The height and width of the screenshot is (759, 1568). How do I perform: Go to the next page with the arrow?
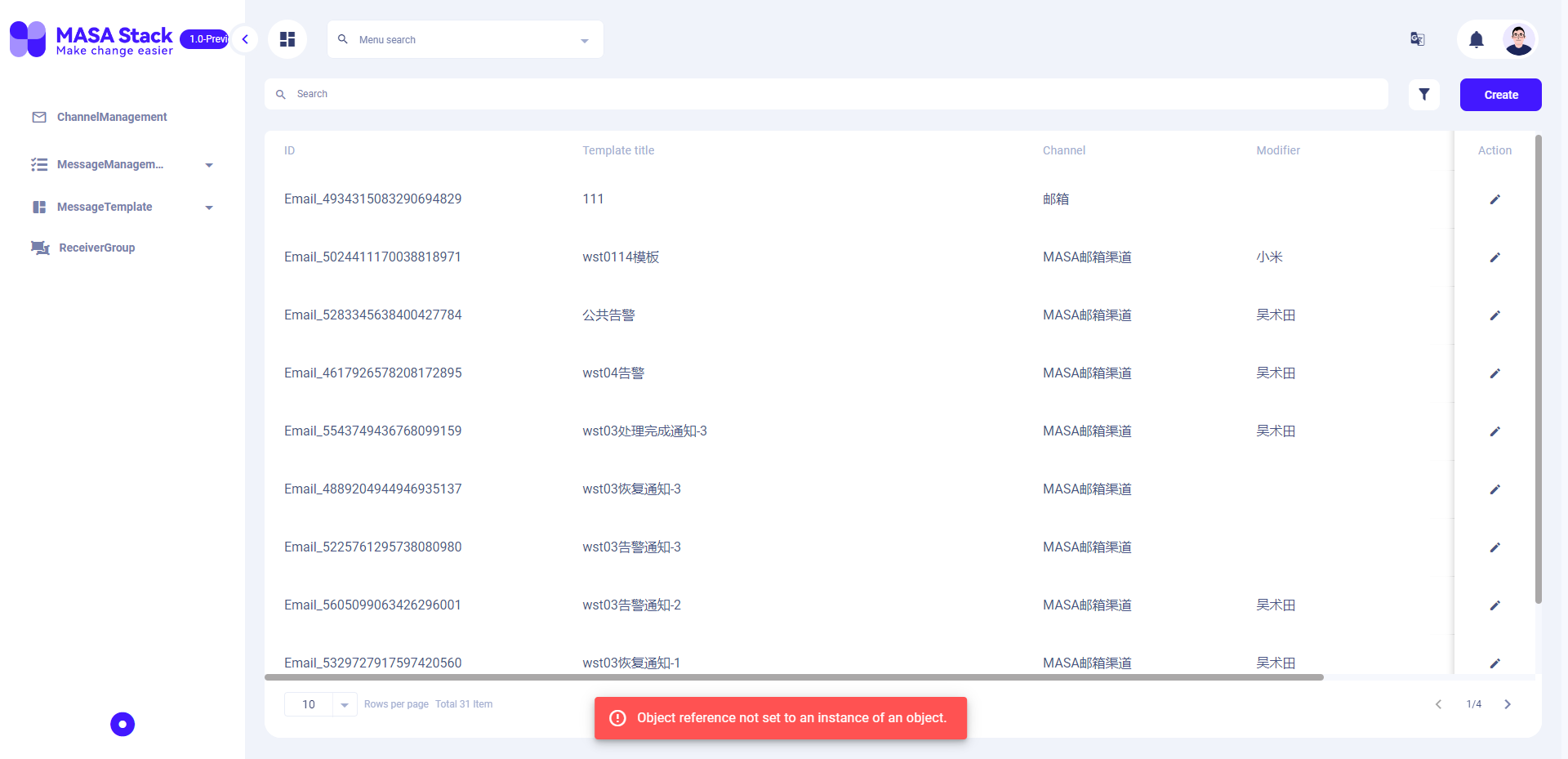[x=1507, y=703]
